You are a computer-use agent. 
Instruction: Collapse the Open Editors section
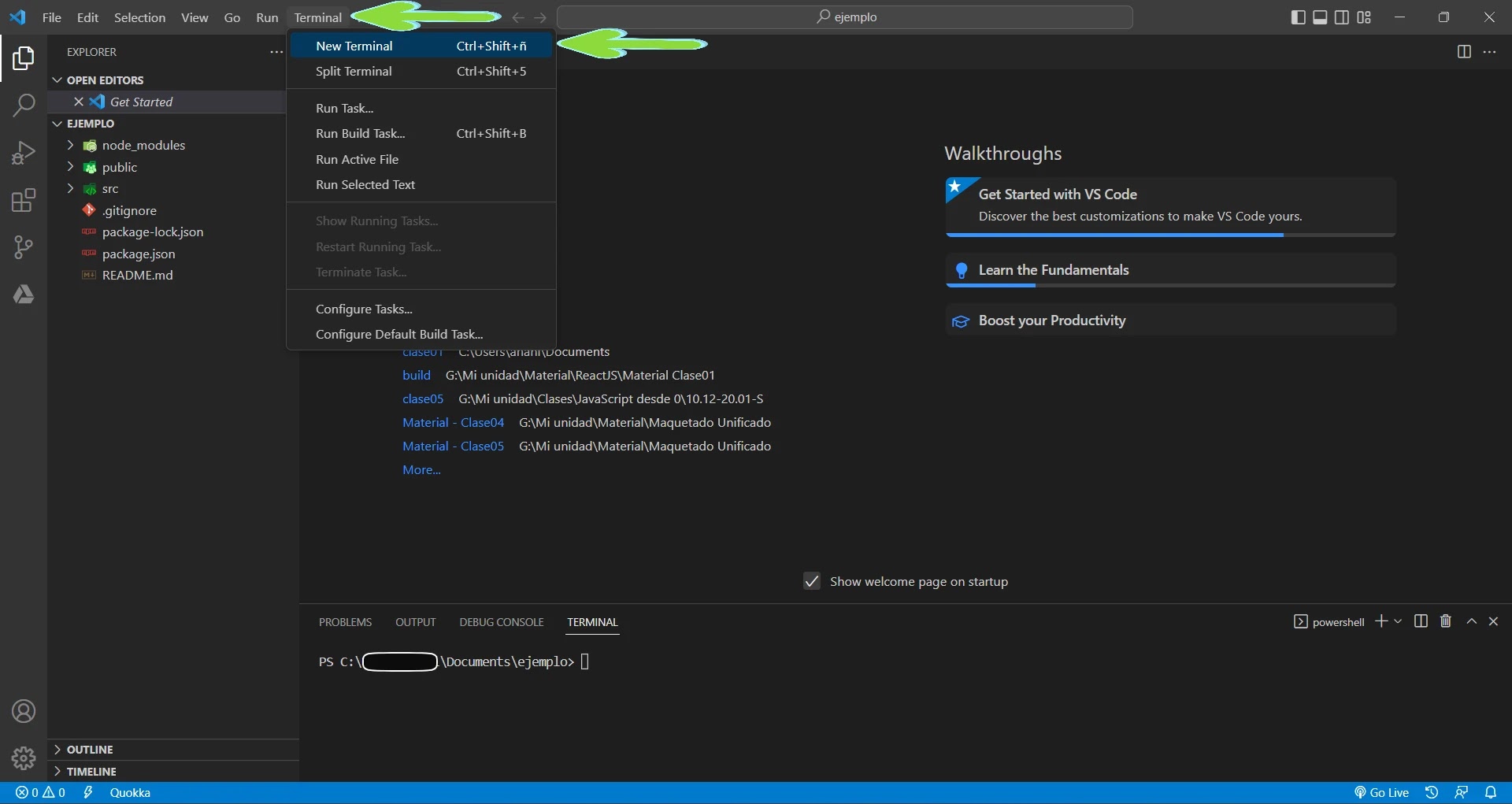(x=57, y=80)
